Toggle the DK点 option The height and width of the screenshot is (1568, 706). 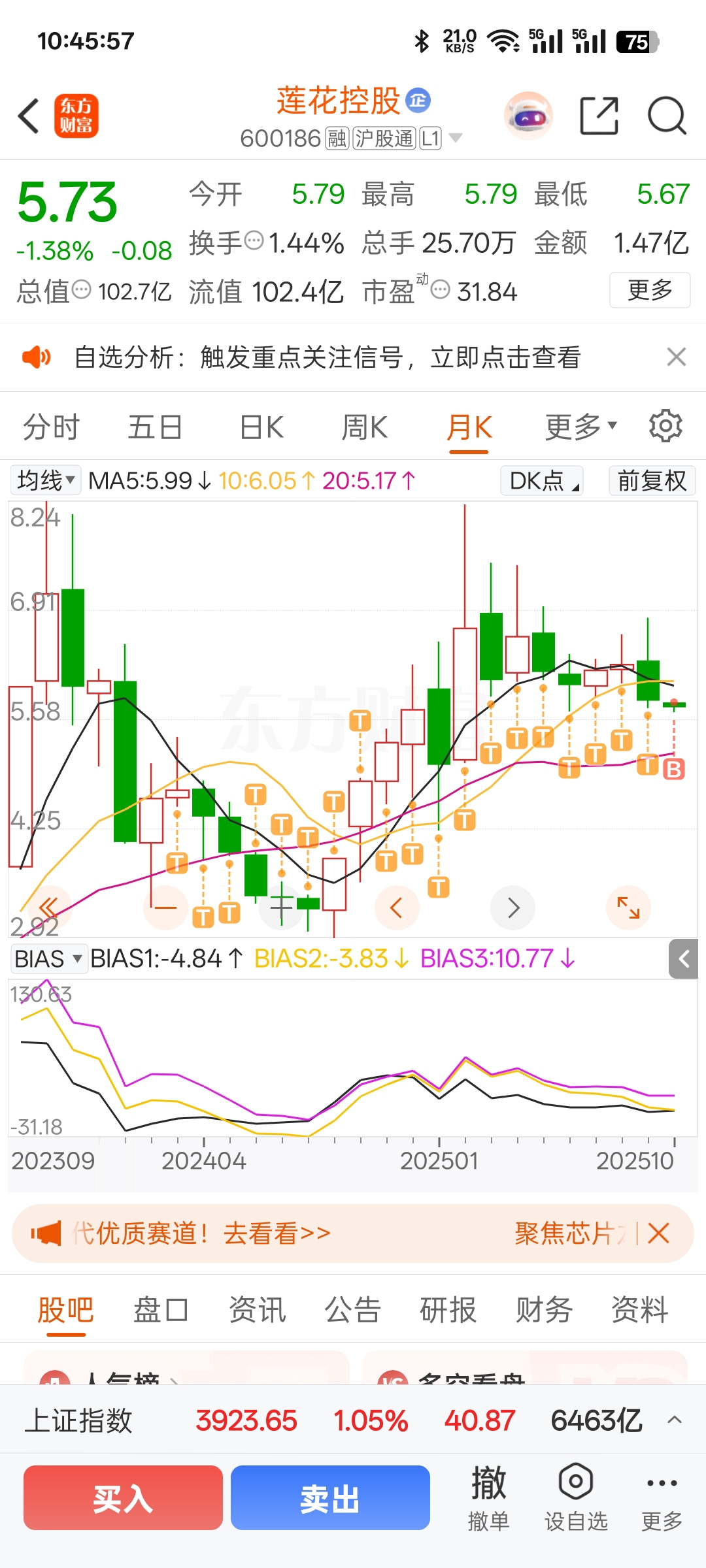pos(542,480)
